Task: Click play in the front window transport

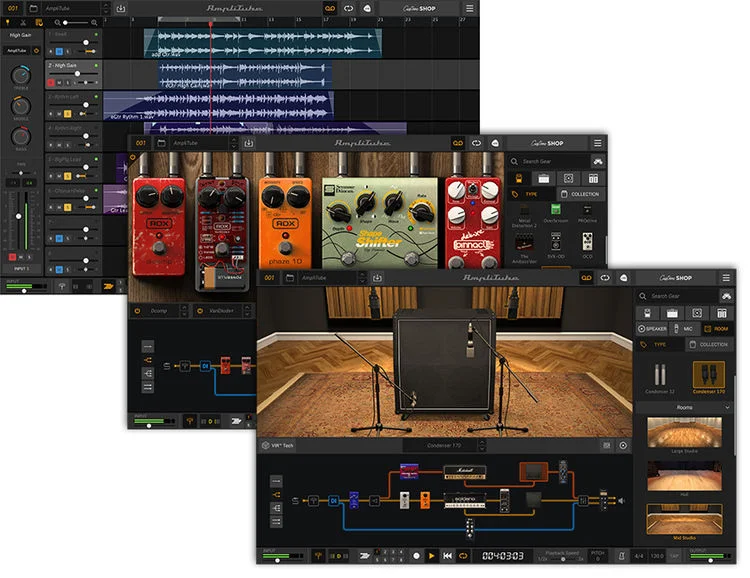Action: coord(431,556)
